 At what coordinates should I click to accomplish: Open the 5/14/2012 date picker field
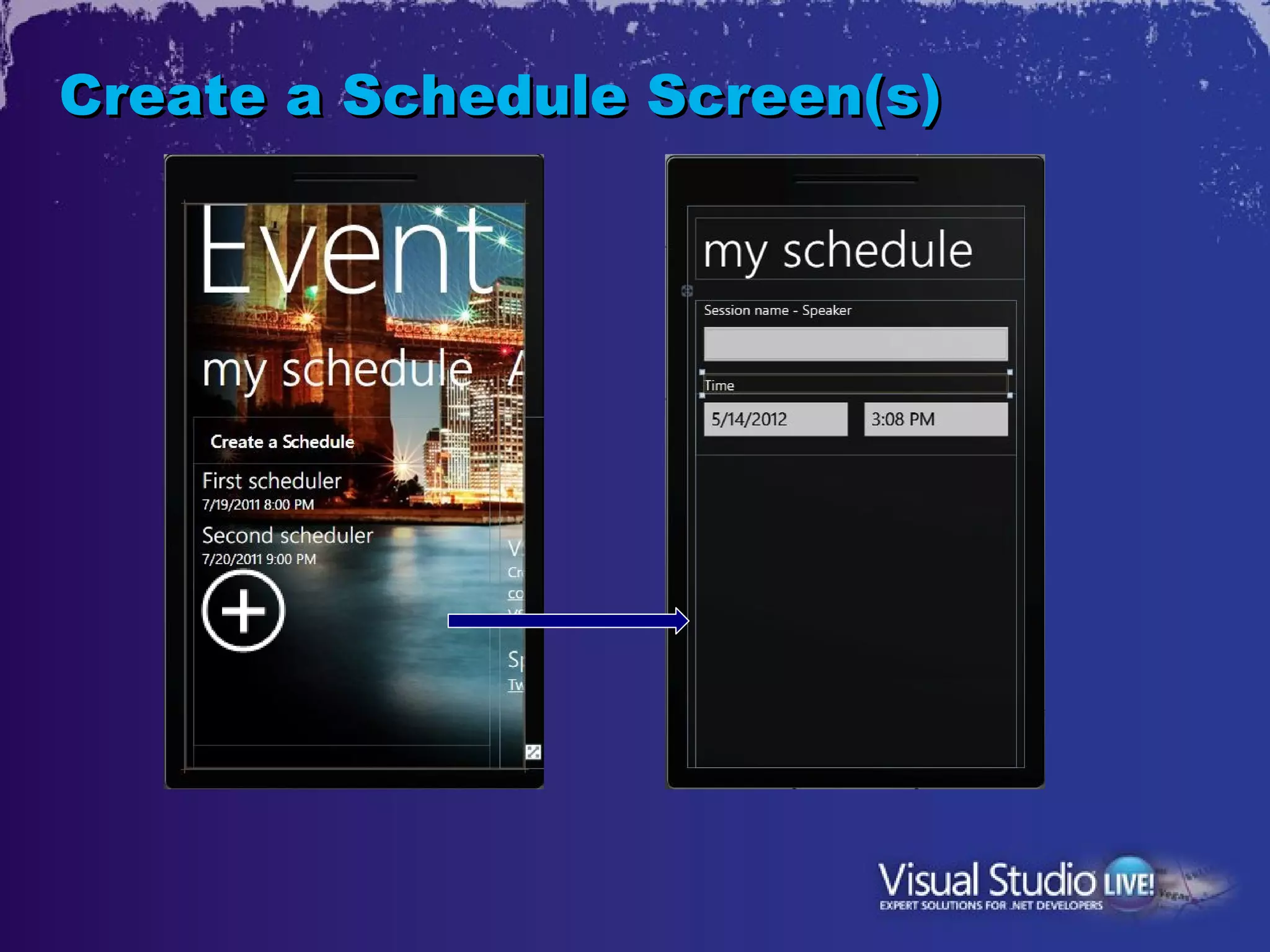pos(775,420)
